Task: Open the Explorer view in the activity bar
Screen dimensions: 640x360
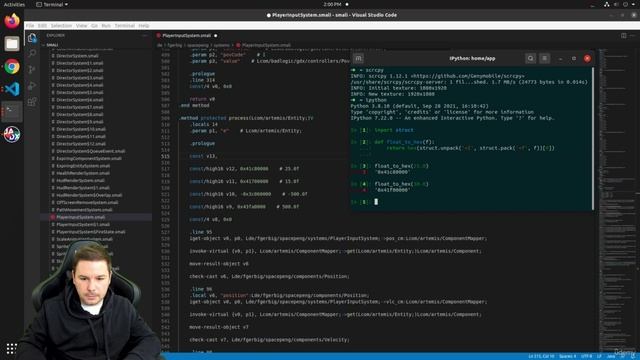Action: [32, 38]
